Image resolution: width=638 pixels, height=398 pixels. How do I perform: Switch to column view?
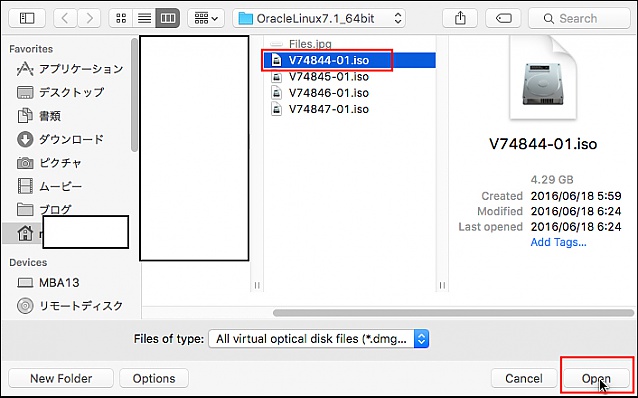tap(168, 18)
